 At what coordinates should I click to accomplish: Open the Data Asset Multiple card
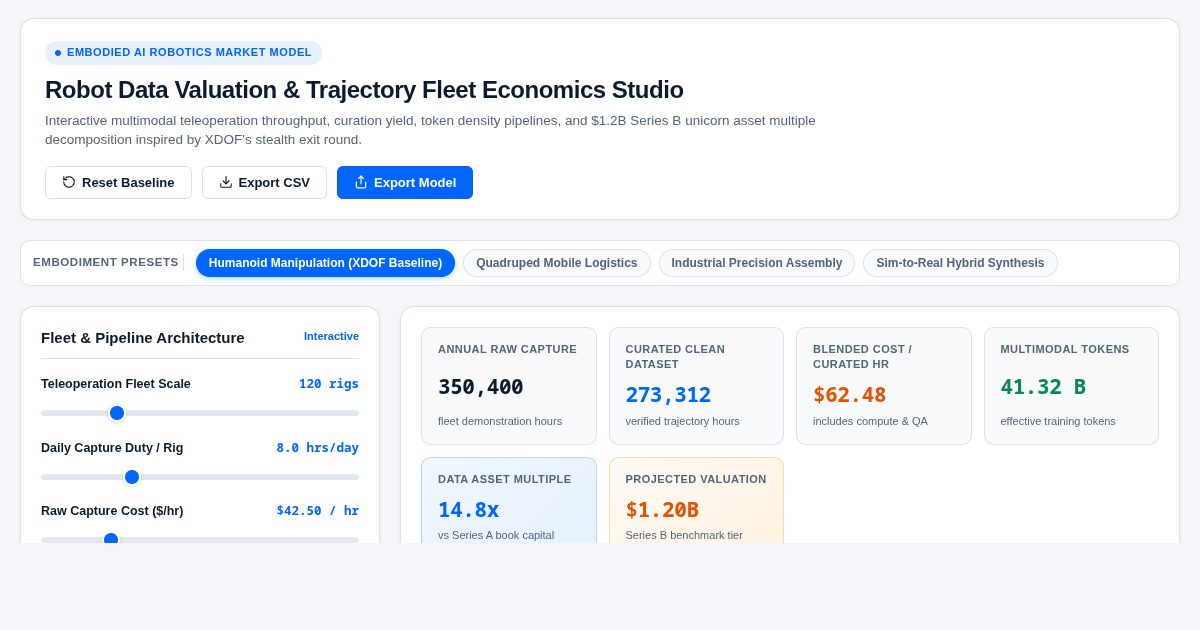pos(509,501)
